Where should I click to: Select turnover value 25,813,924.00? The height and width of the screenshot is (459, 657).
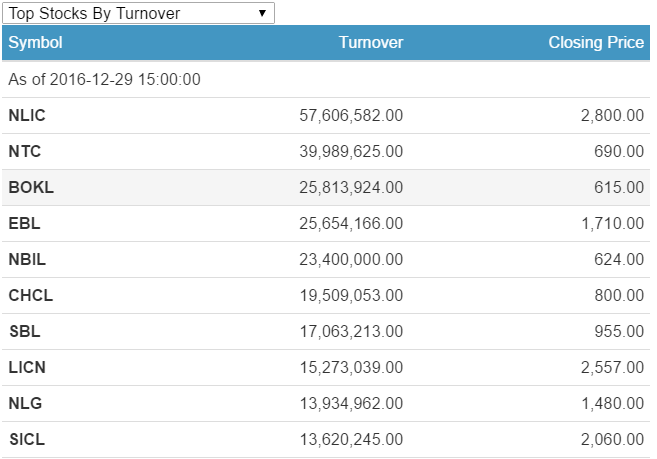[351, 187]
